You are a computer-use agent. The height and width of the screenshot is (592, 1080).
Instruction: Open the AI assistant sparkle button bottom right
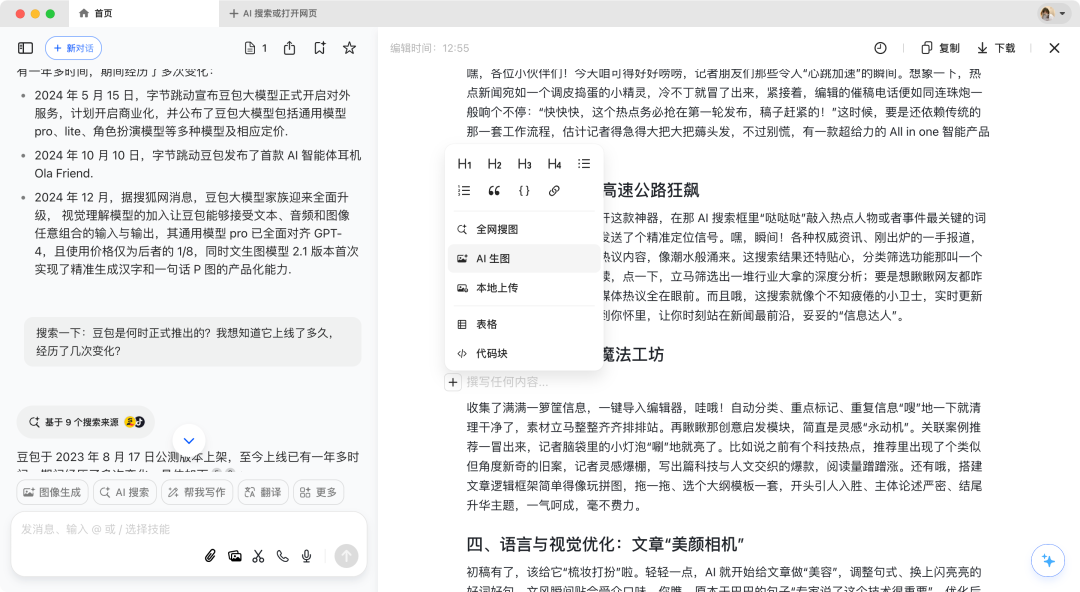pyautogui.click(x=1048, y=561)
